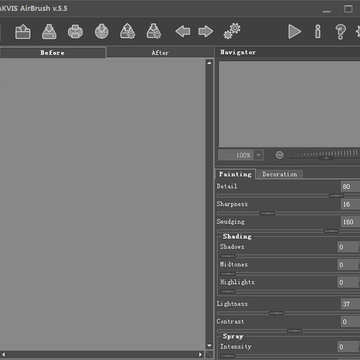
Task: Click the Load presets icon
Action: [x=127, y=31]
